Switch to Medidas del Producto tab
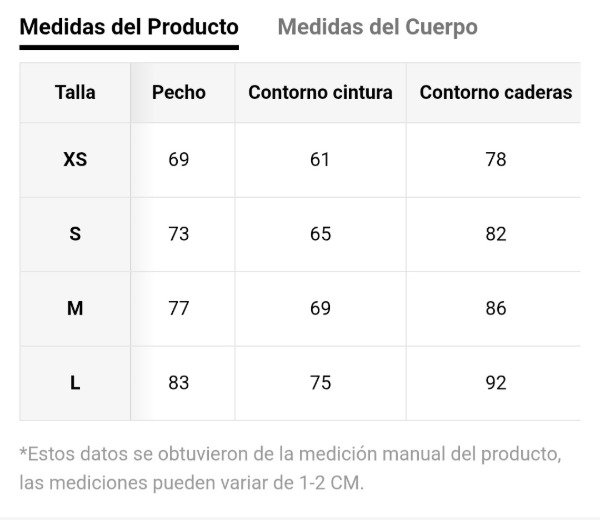Image resolution: width=600 pixels, height=520 pixels. click(129, 27)
